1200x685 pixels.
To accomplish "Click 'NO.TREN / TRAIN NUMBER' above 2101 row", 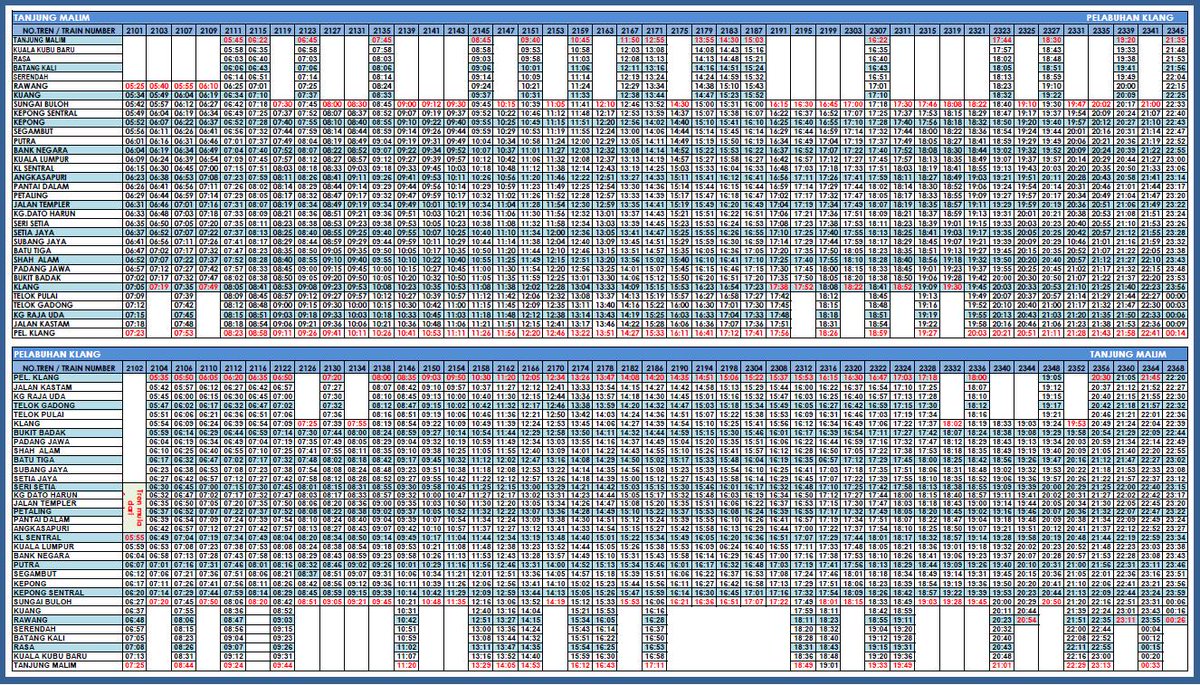I will [x=69, y=30].
